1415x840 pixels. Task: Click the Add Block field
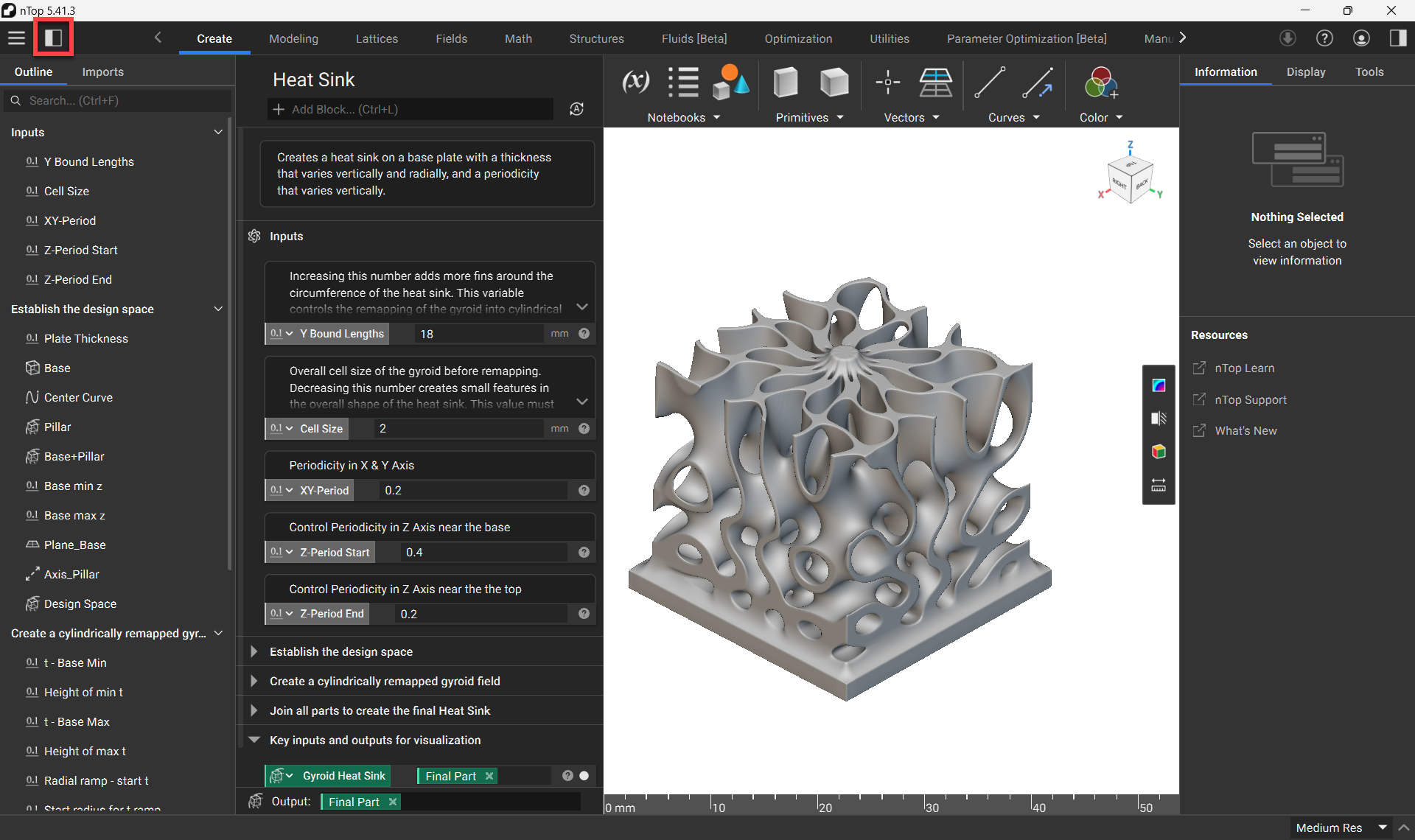tap(411, 109)
